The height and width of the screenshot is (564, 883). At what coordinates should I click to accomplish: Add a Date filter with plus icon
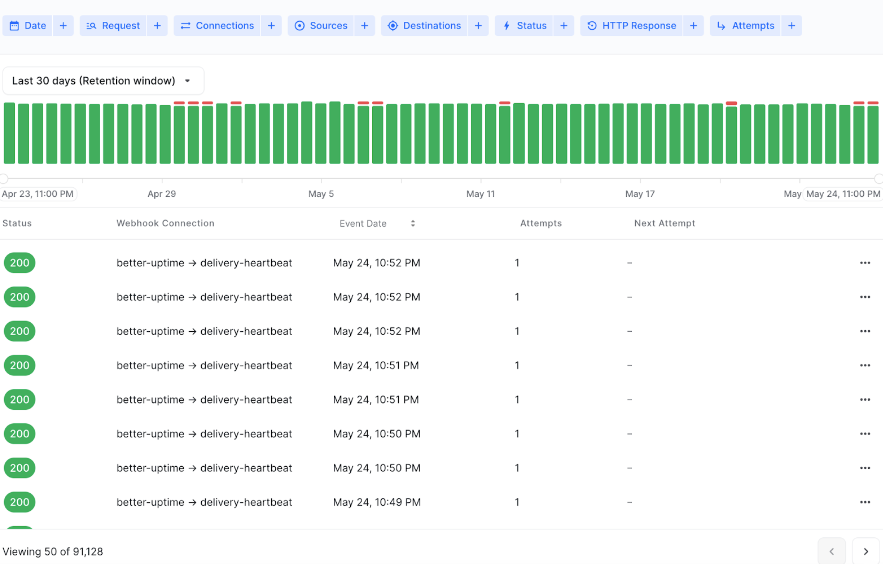[x=63, y=25]
